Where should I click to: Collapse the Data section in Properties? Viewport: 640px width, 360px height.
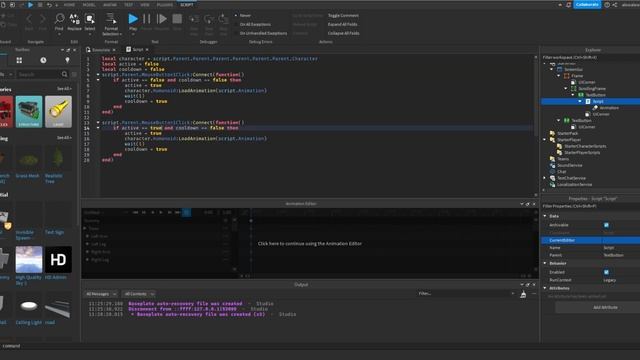tap(545, 216)
